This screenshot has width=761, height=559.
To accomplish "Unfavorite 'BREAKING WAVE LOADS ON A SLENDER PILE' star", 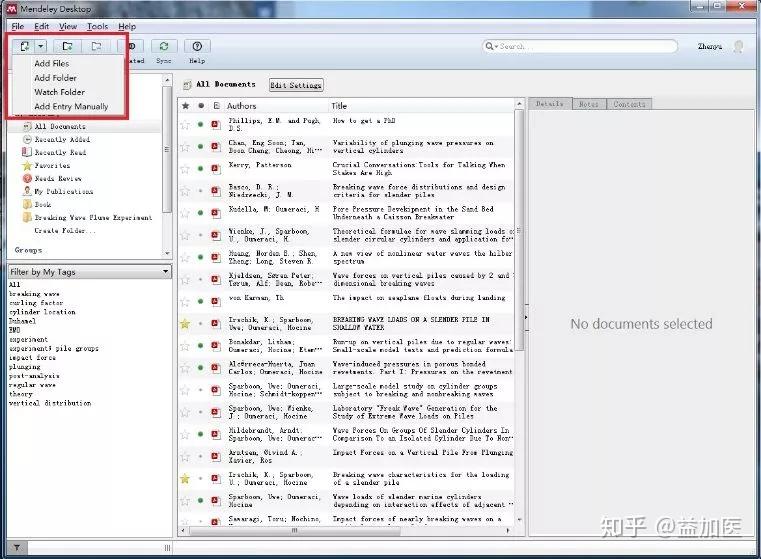I will click(x=185, y=324).
